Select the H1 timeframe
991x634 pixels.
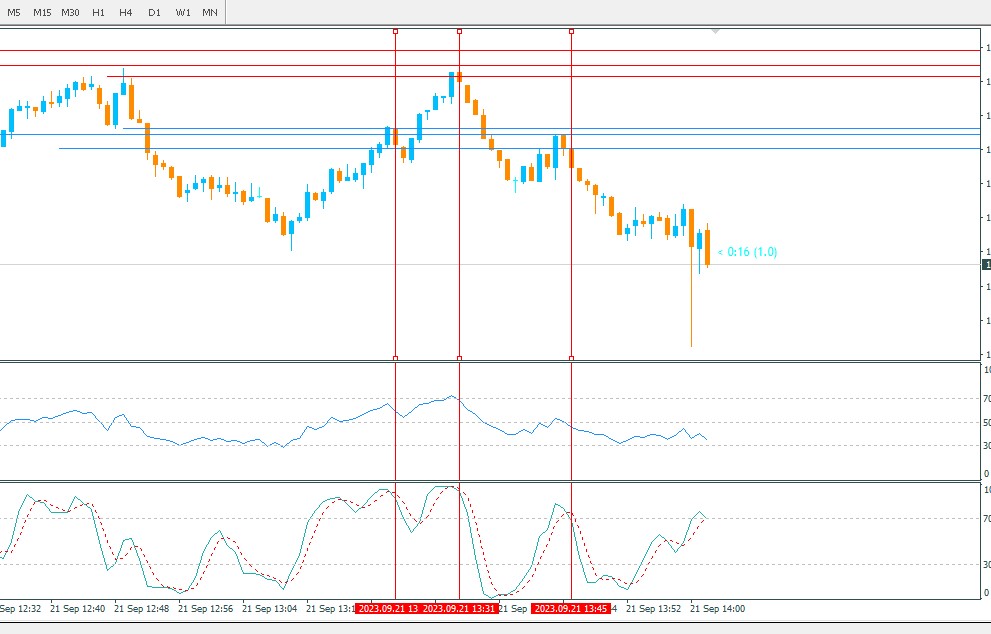click(x=99, y=12)
